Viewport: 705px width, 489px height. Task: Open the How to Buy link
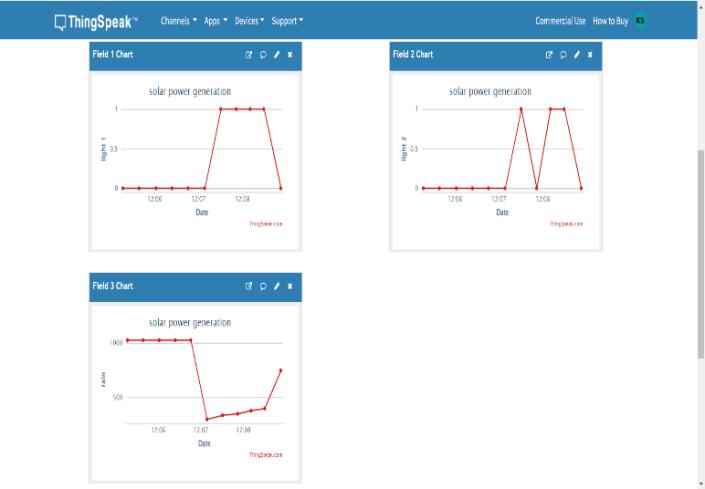click(610, 21)
